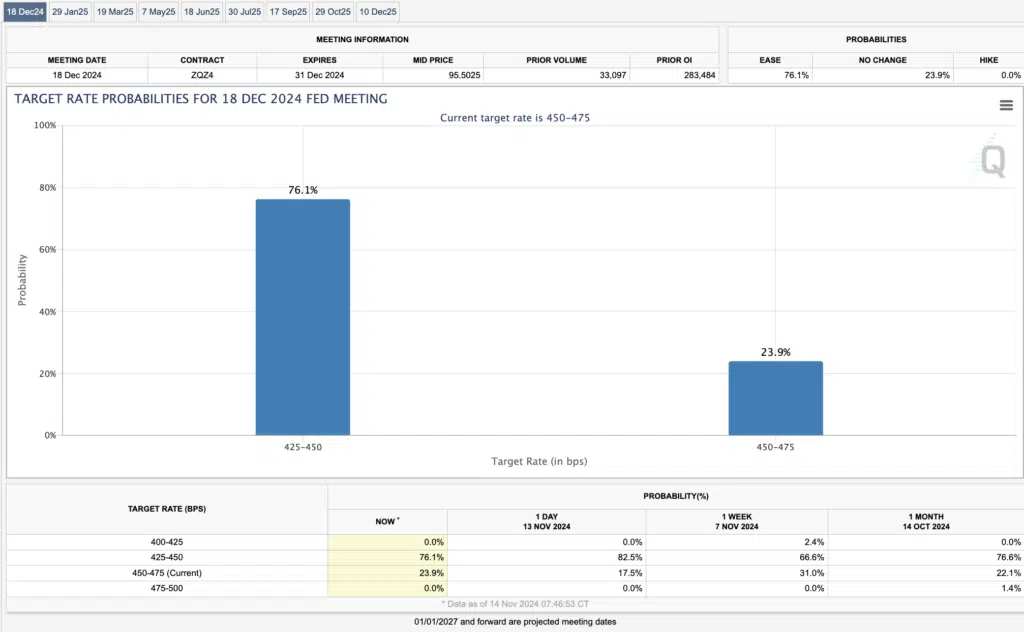Open the 17 Sep25 meeting tab

(288, 12)
